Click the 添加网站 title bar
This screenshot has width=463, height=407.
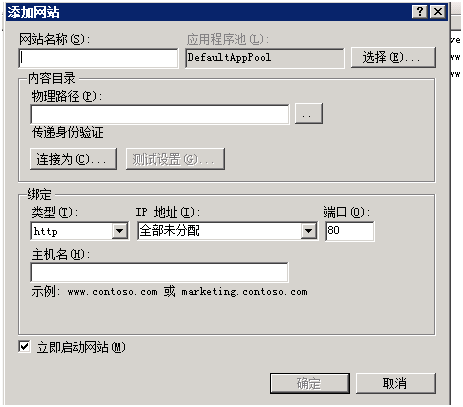207,12
